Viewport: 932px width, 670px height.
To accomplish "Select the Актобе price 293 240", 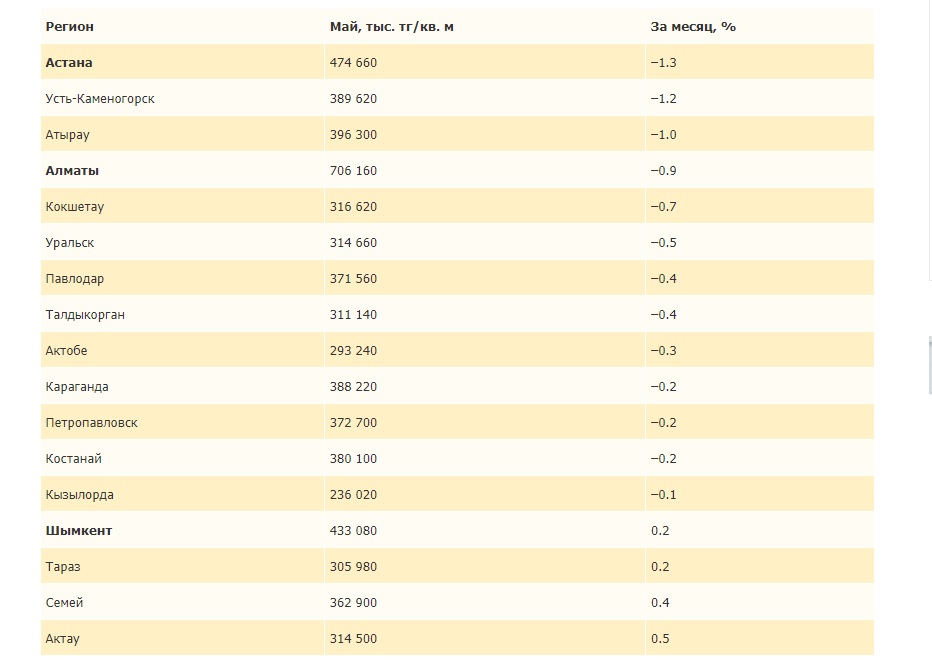I will (353, 350).
